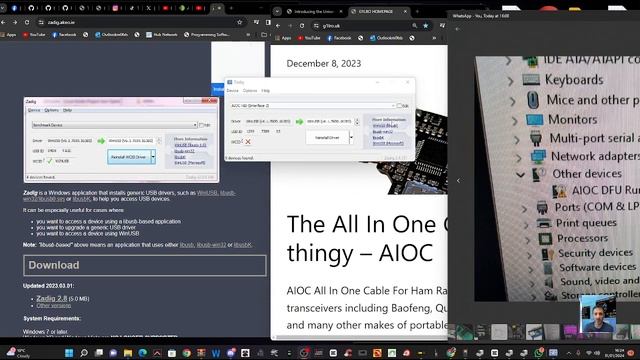Select the purple thumbnail in WhatsApp strip
The height and width of the screenshot is (360, 640).
[x=569, y=331]
